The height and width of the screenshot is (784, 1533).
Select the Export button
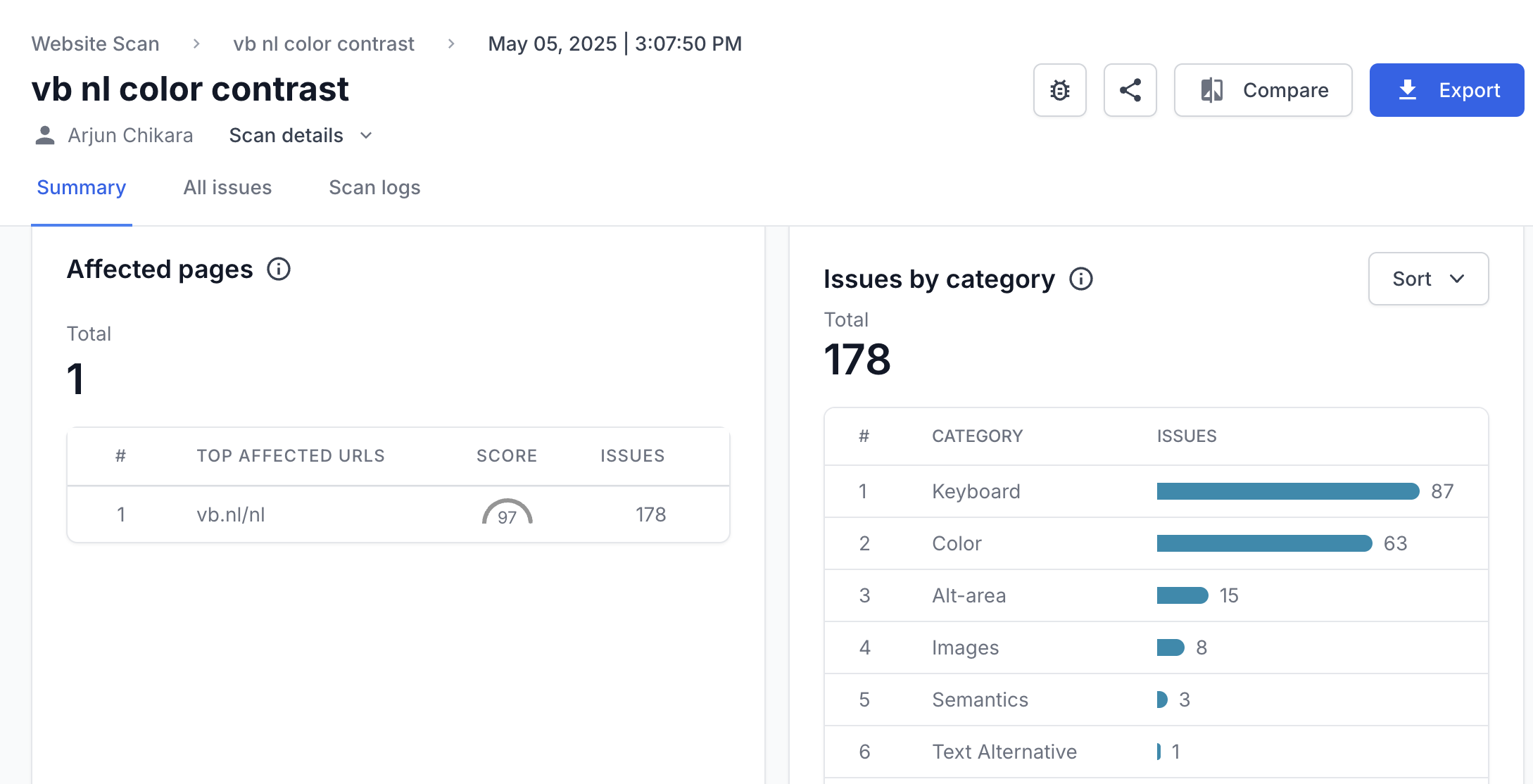[1446, 90]
